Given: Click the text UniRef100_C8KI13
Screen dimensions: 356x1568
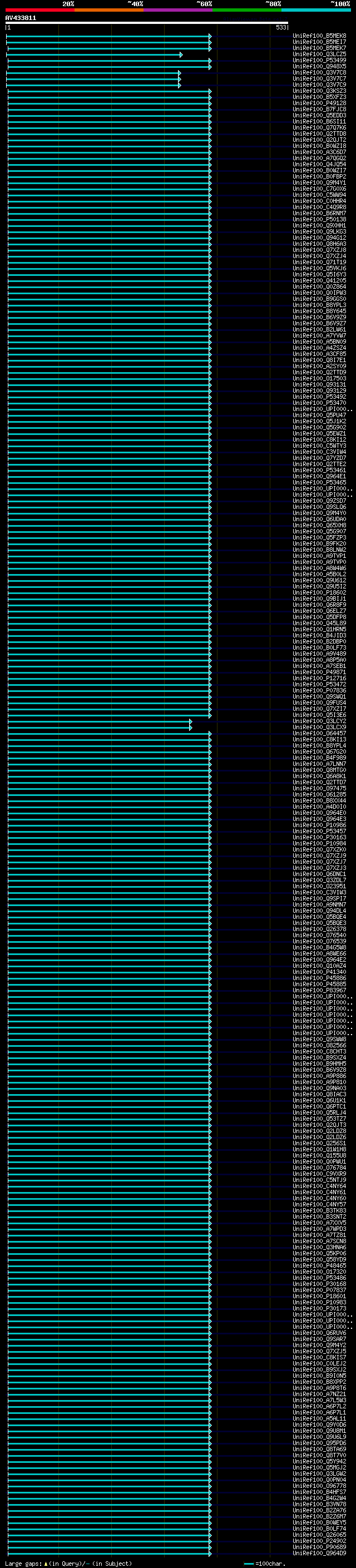Looking at the screenshot, I should 319,740.
